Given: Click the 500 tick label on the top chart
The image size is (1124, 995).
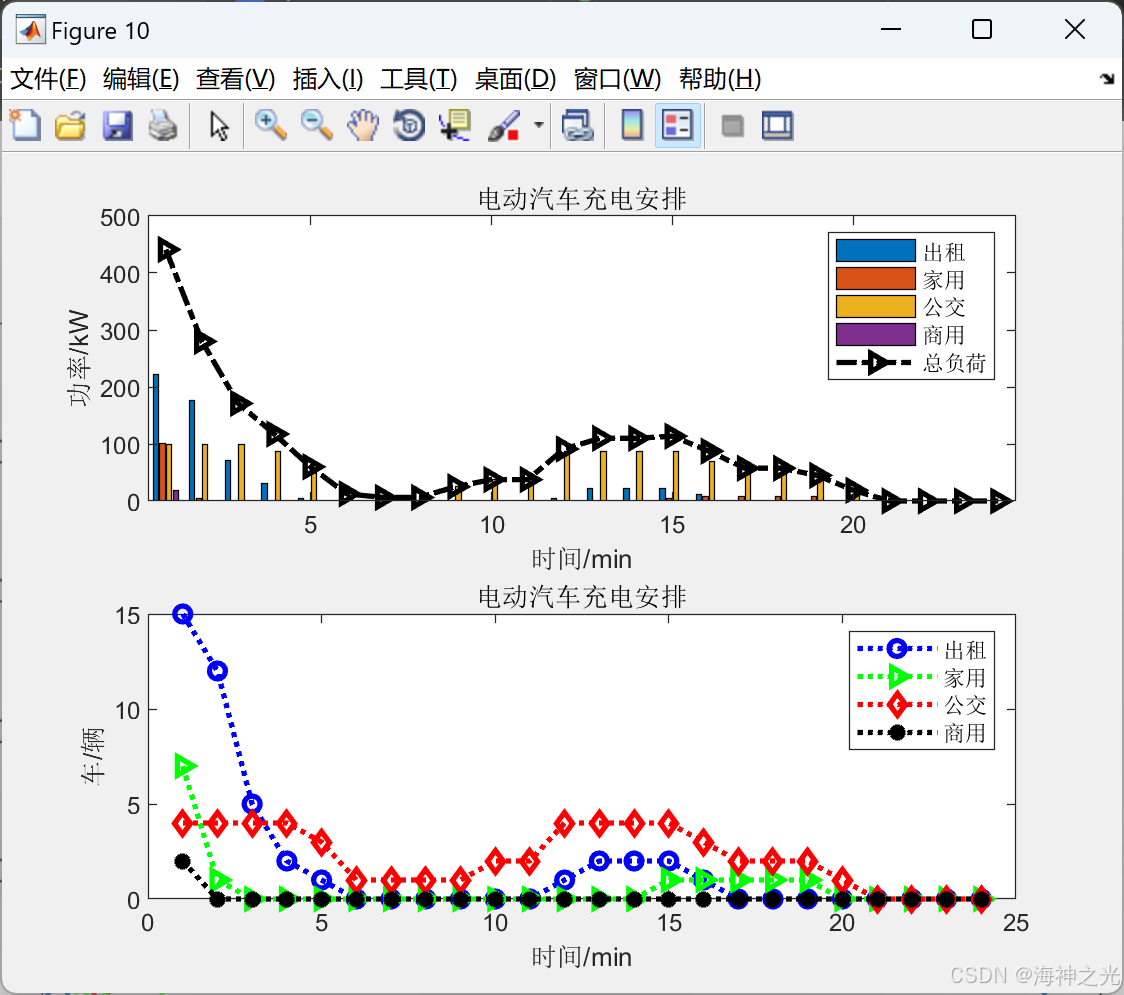Looking at the screenshot, I should (120, 217).
